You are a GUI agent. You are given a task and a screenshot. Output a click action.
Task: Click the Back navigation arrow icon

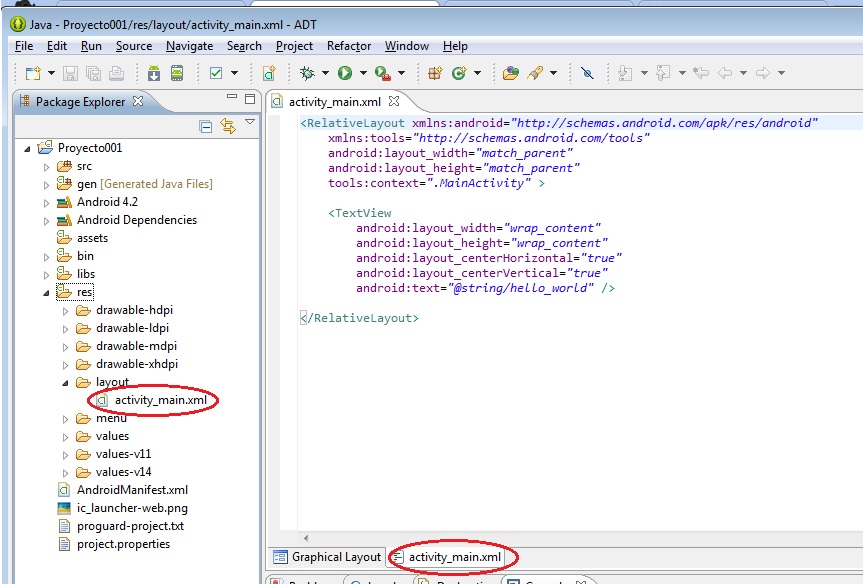[x=725, y=73]
